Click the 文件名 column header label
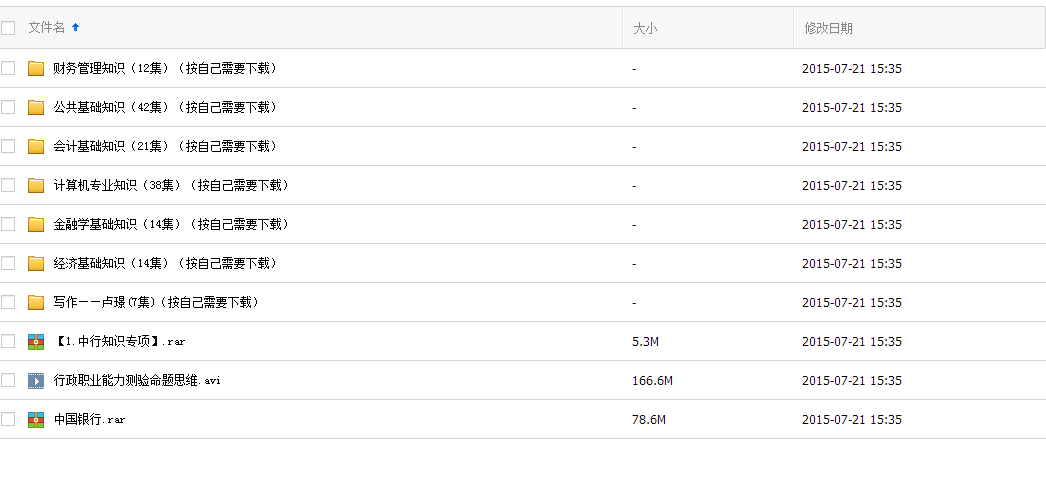 click(46, 28)
